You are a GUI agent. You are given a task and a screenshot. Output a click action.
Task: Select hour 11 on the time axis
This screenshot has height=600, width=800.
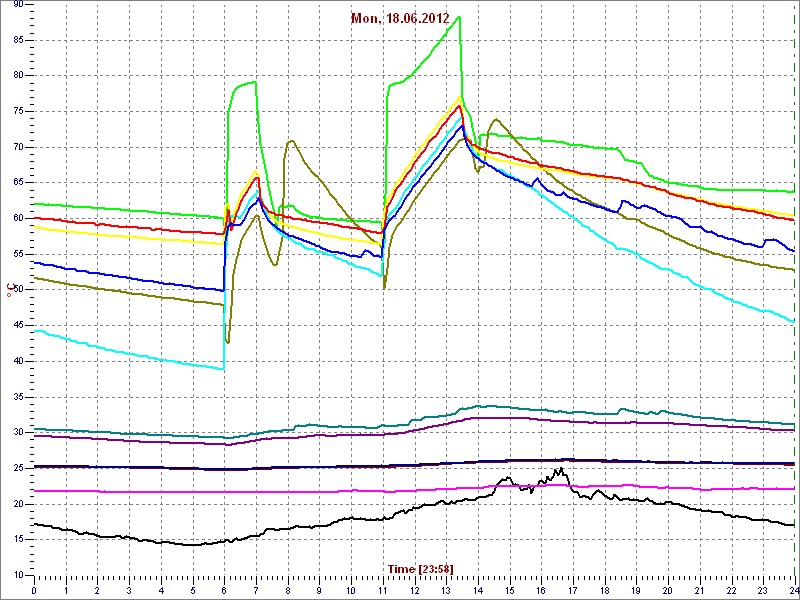click(383, 590)
